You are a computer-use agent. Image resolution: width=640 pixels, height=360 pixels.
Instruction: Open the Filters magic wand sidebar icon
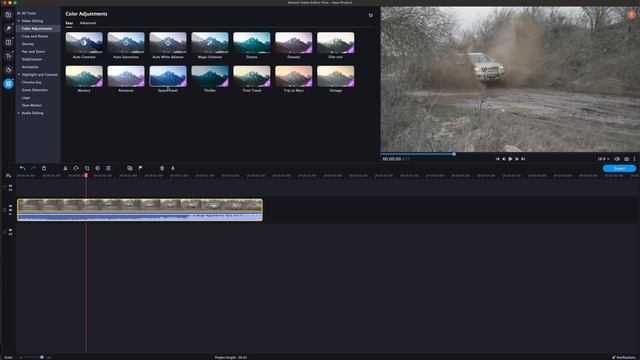(x=8, y=28)
